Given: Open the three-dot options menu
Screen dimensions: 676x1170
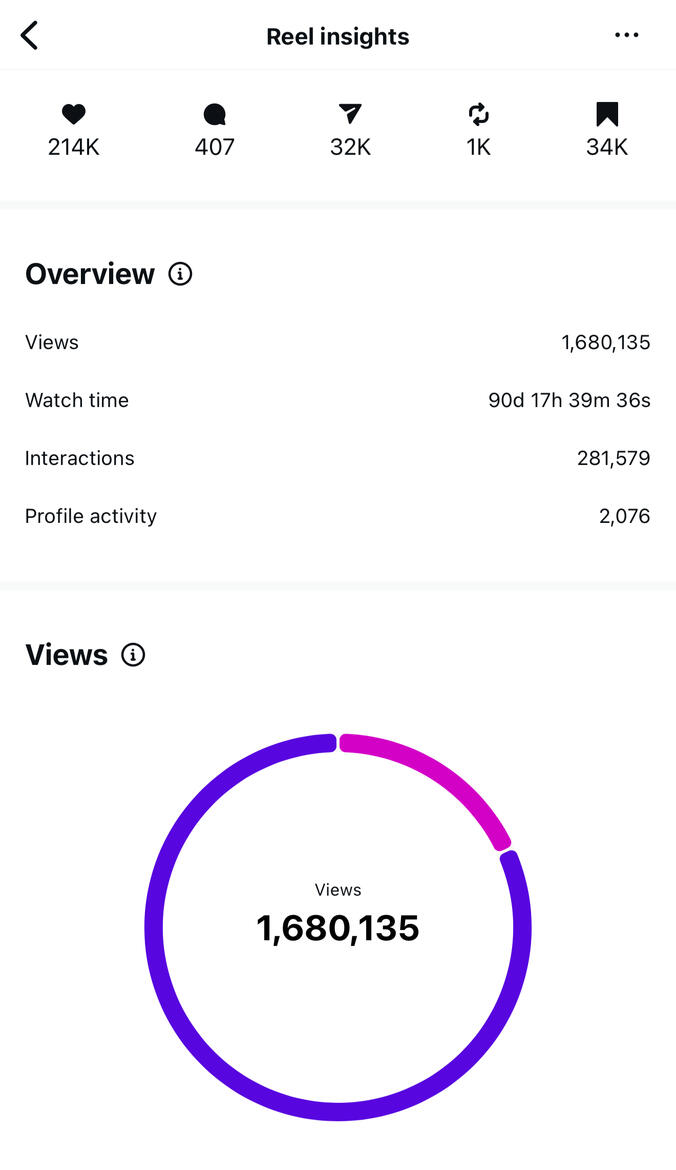Looking at the screenshot, I should point(627,35).
